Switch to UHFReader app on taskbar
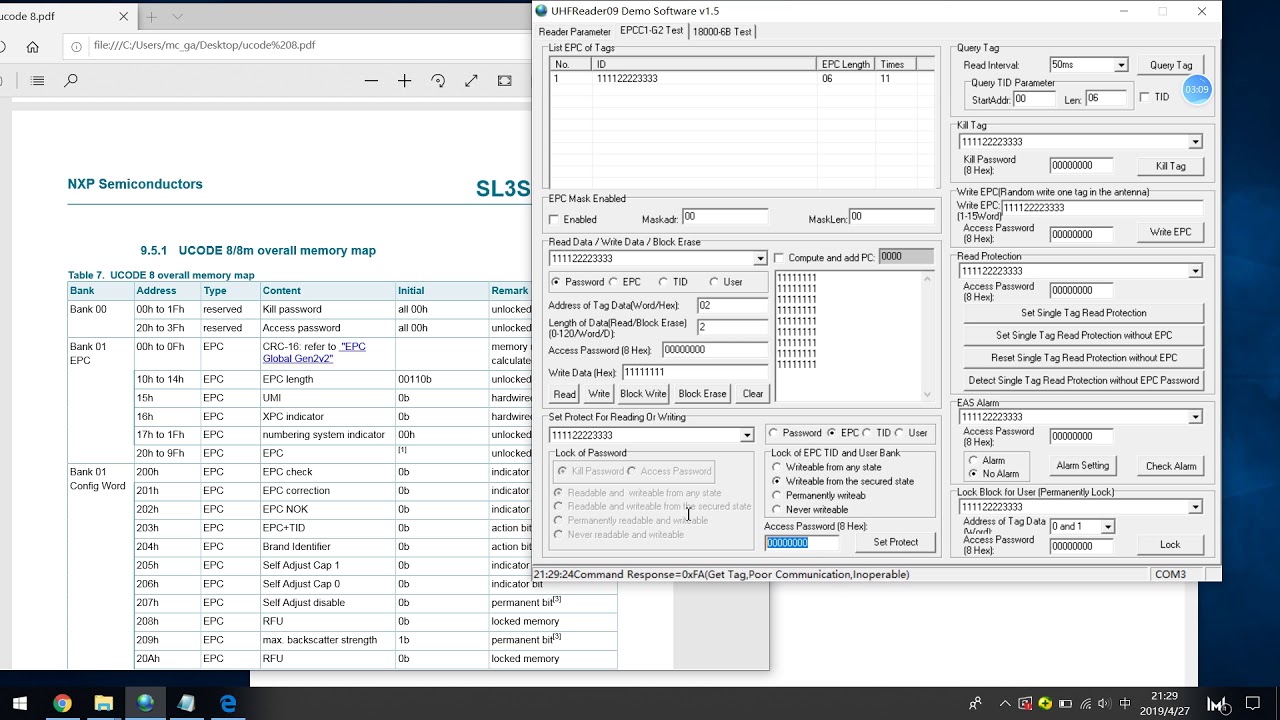The width and height of the screenshot is (1280, 720). tap(146, 704)
